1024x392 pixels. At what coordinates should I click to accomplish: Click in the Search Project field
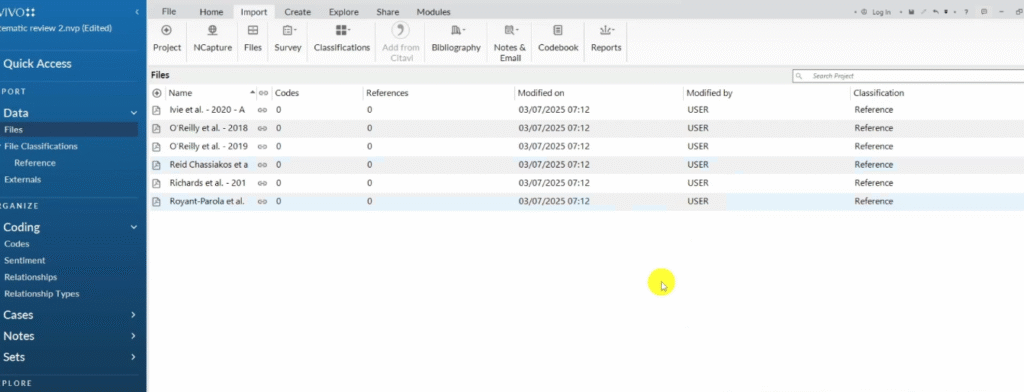[x=908, y=76]
